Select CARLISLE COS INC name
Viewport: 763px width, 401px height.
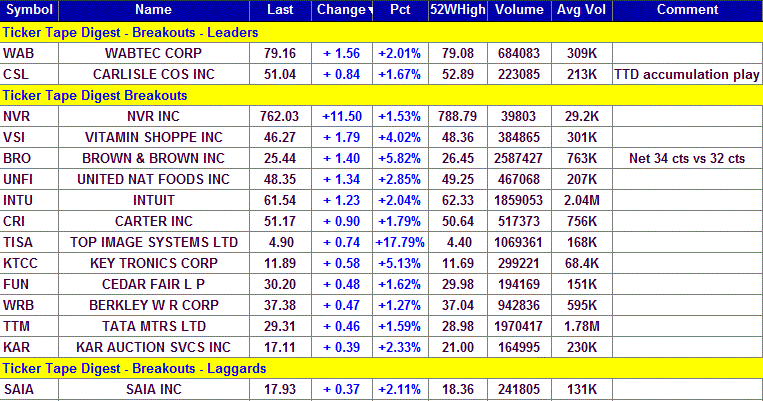click(154, 74)
